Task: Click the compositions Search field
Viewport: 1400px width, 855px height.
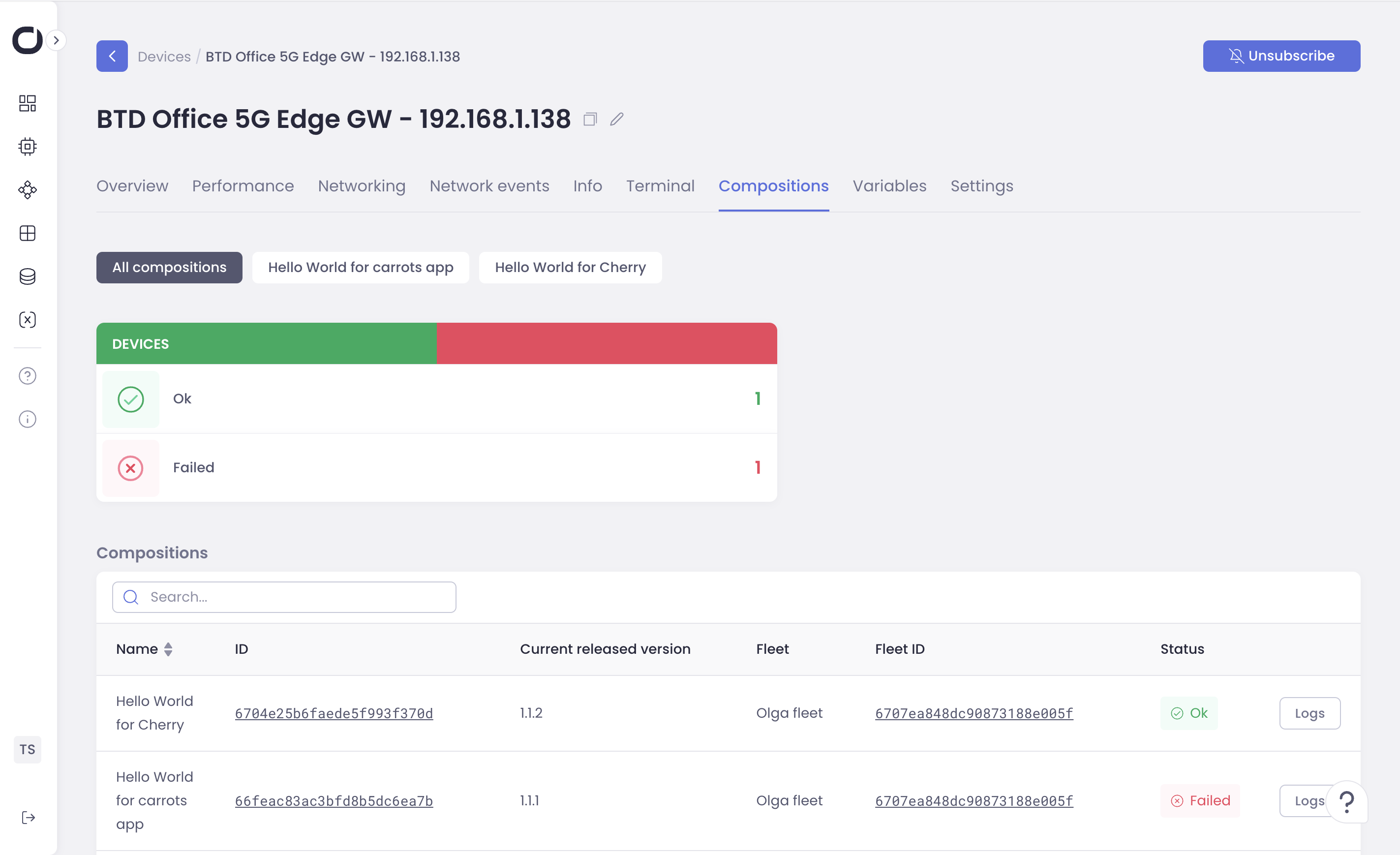Action: coord(284,597)
